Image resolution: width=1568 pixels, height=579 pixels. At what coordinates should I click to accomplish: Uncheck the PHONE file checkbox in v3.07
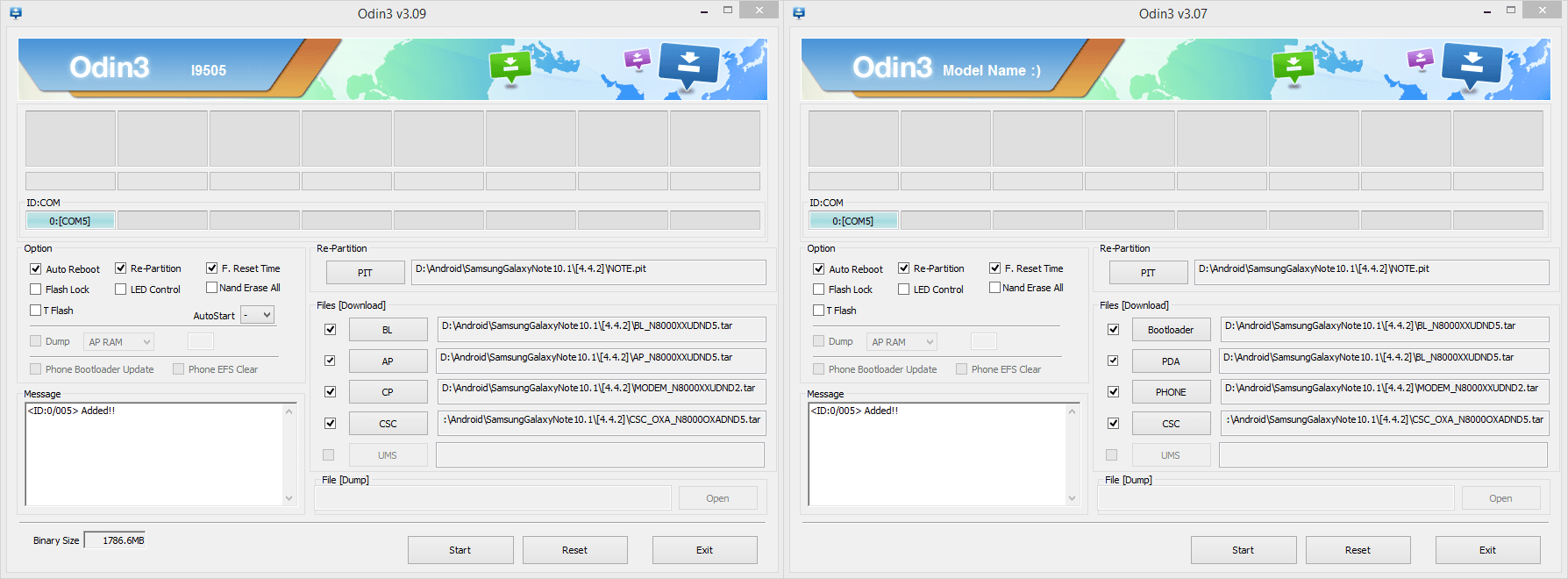(1114, 392)
